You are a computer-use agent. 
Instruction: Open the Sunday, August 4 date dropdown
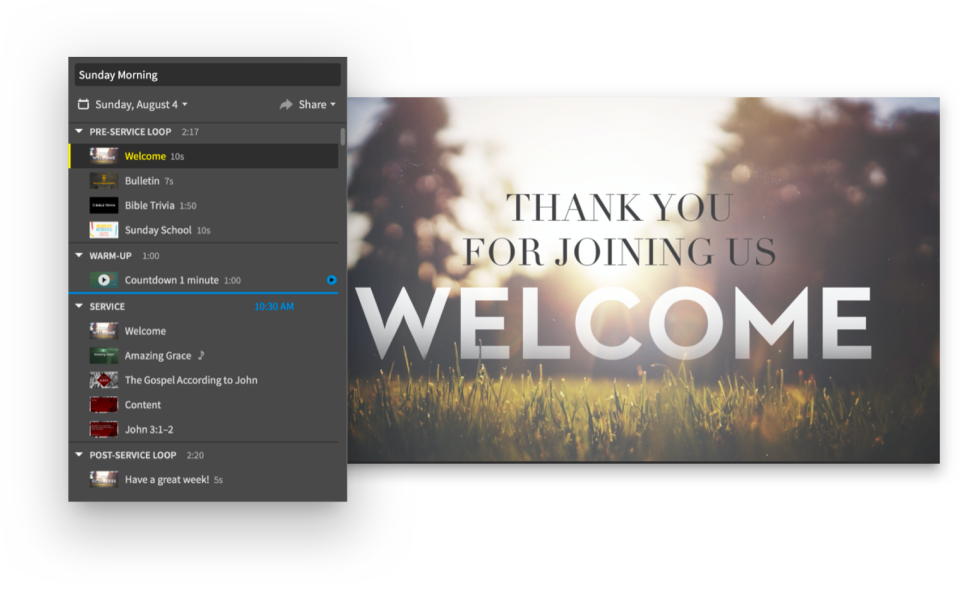click(141, 105)
